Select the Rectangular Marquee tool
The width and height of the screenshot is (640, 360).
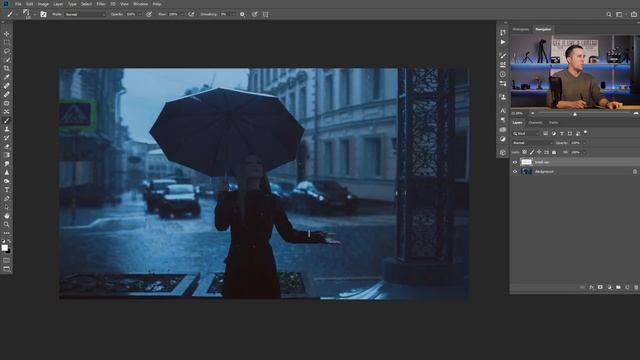pos(7,42)
